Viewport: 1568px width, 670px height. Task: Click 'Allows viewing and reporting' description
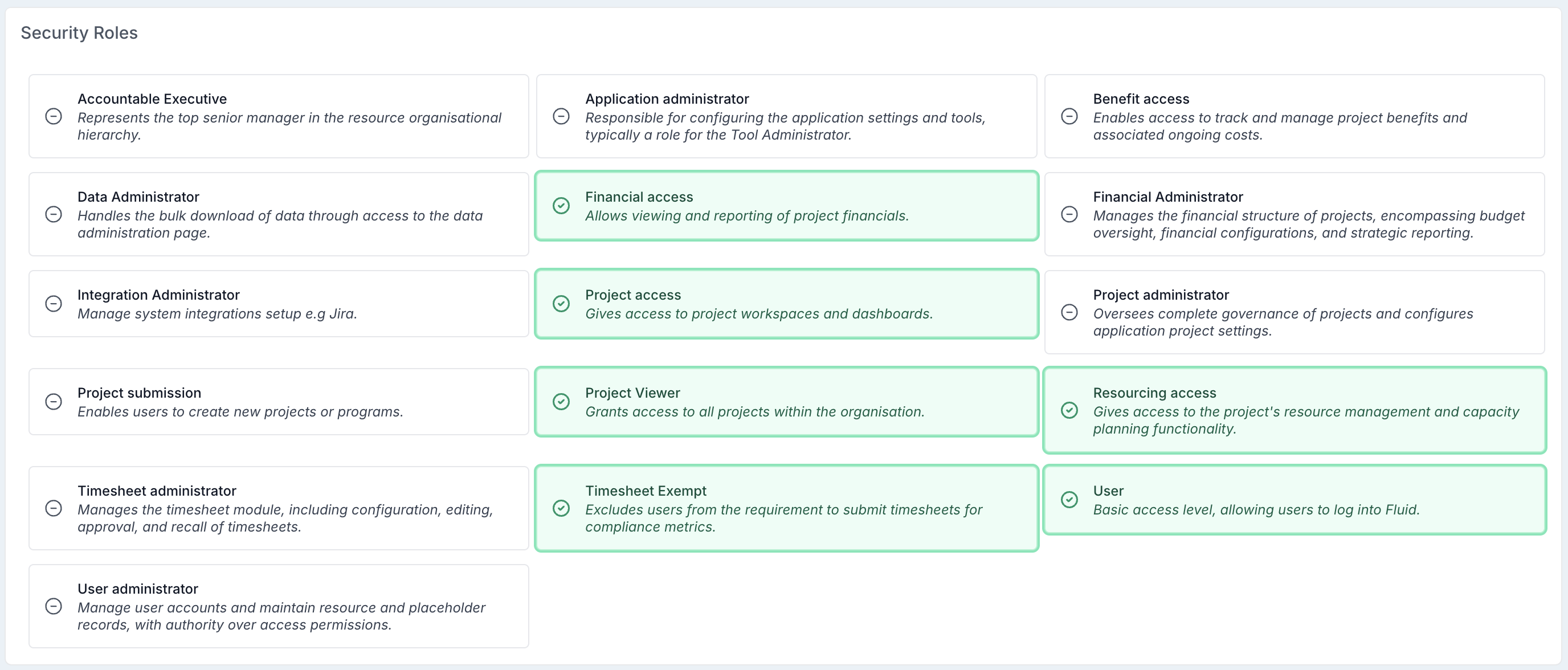click(747, 215)
